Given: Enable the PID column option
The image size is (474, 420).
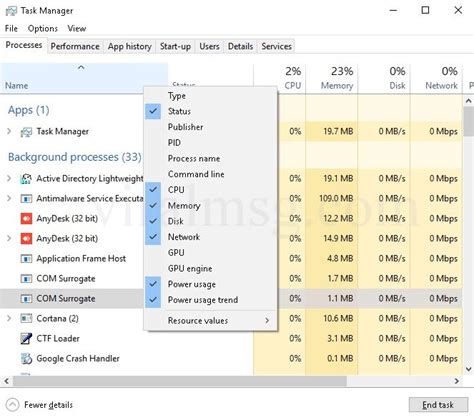Looking at the screenshot, I should 211,143.
